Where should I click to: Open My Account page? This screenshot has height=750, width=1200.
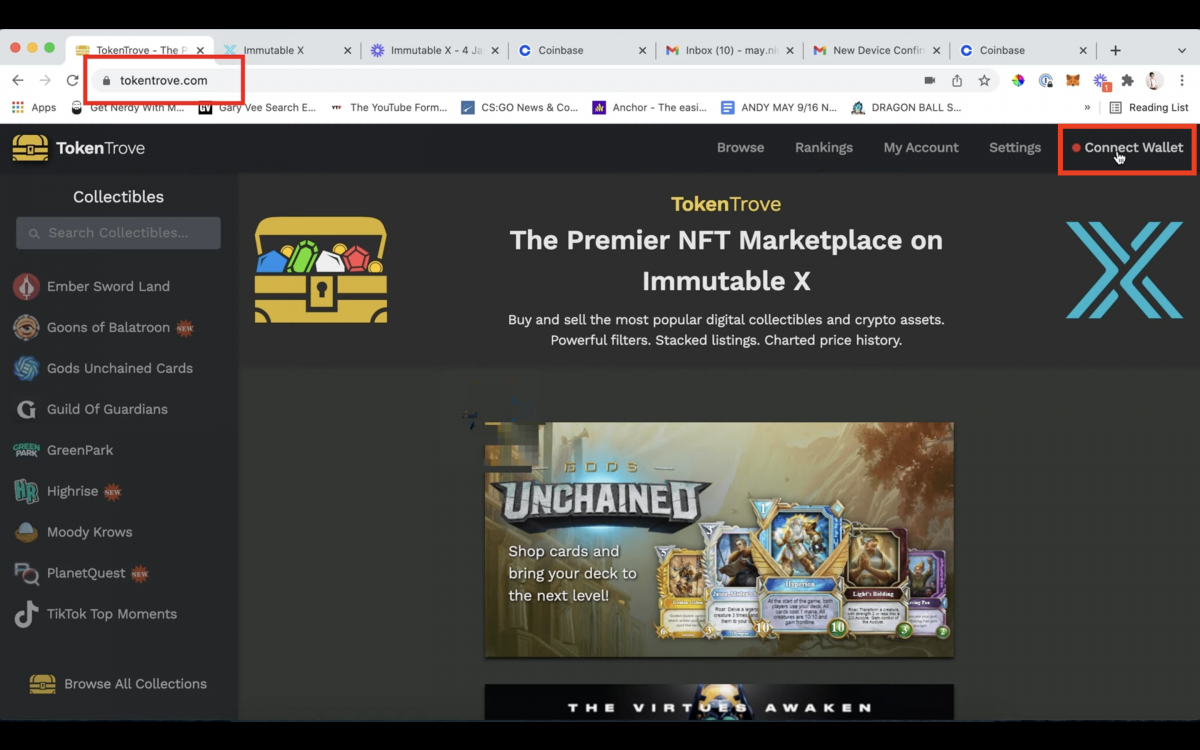pyautogui.click(x=921, y=147)
